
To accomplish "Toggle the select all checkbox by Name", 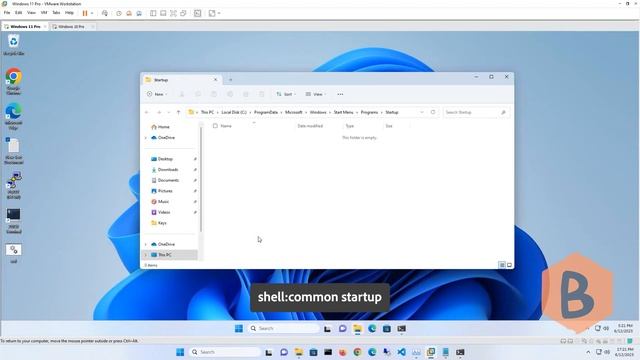I will [215, 126].
